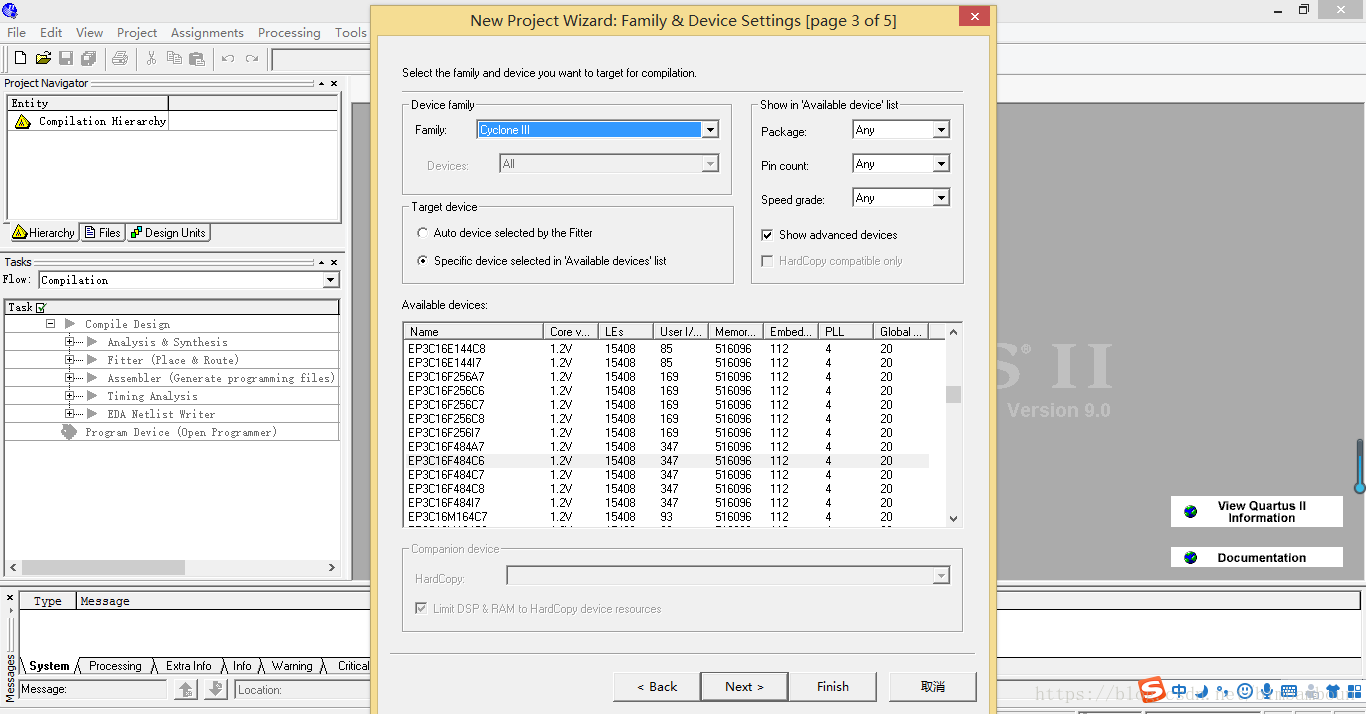Click the Sogou toolbox grid icon
1366x714 pixels.
point(1356,691)
